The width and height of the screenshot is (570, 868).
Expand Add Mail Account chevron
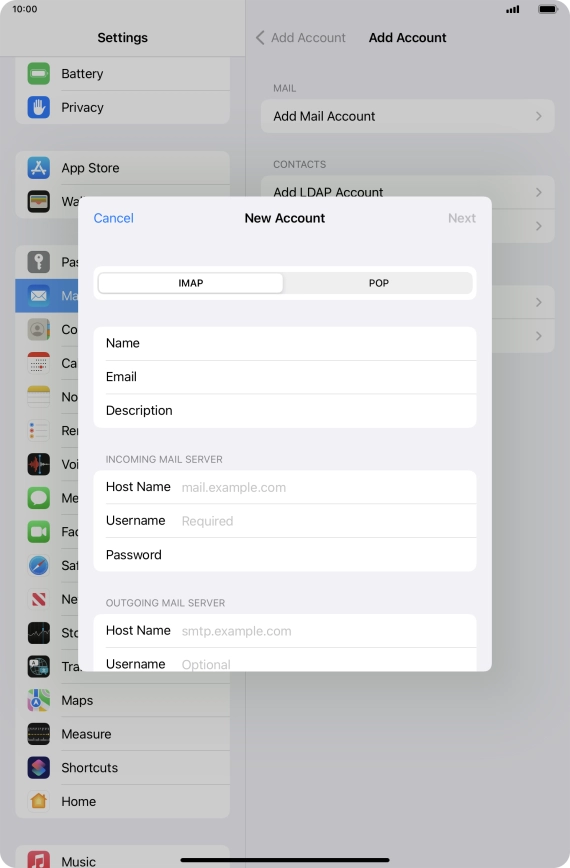[538, 116]
